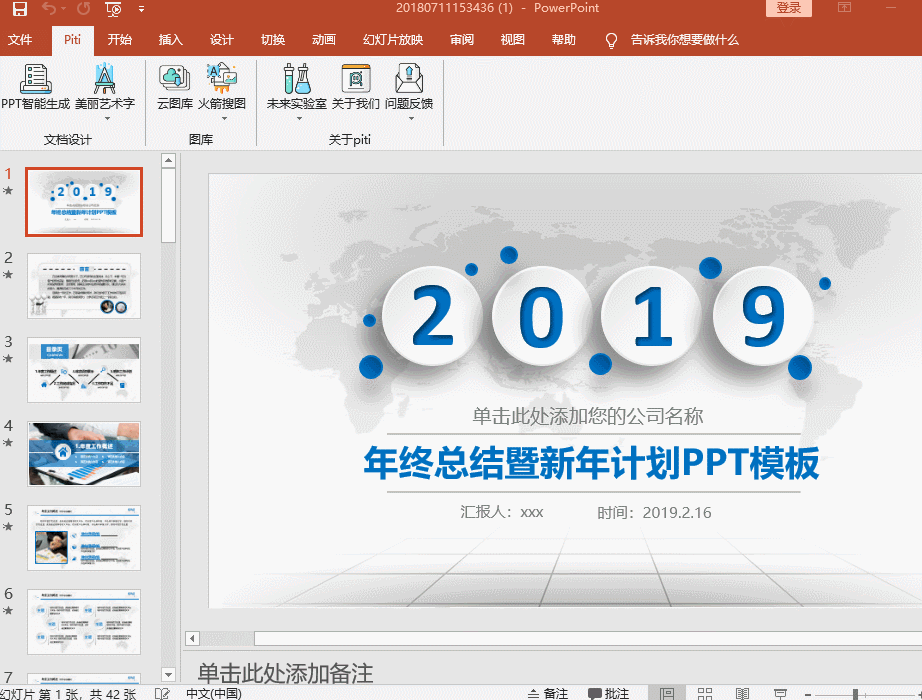Click the 汇报人：xxx text
Viewport: 922px width, 700px height.
pos(502,512)
